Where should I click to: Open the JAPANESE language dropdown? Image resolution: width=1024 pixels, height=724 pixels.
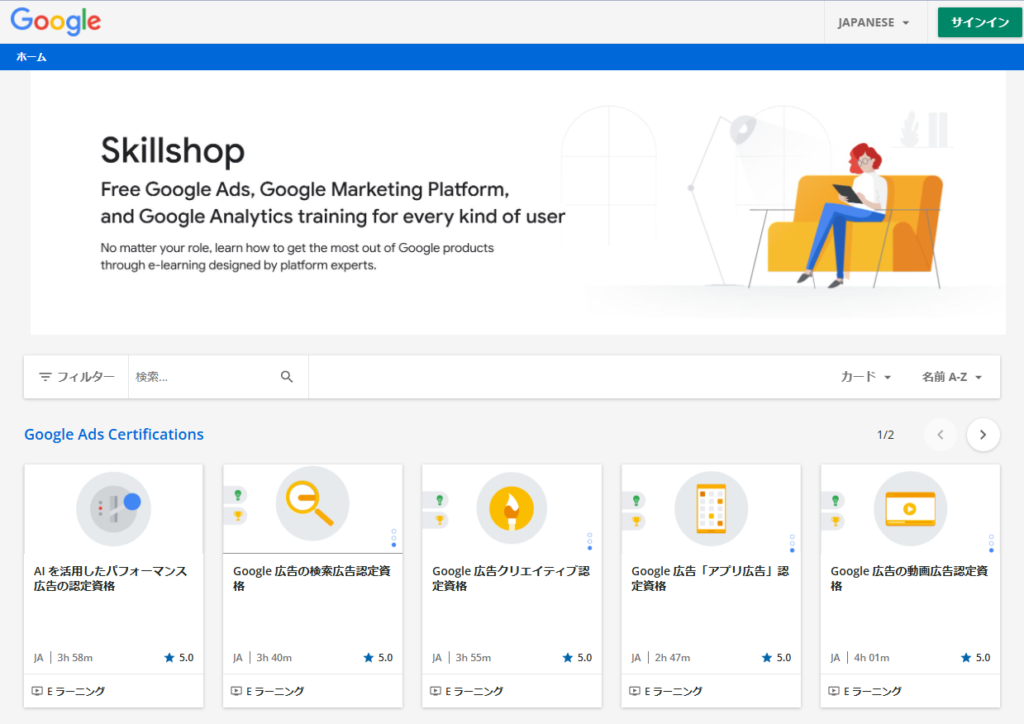click(874, 23)
